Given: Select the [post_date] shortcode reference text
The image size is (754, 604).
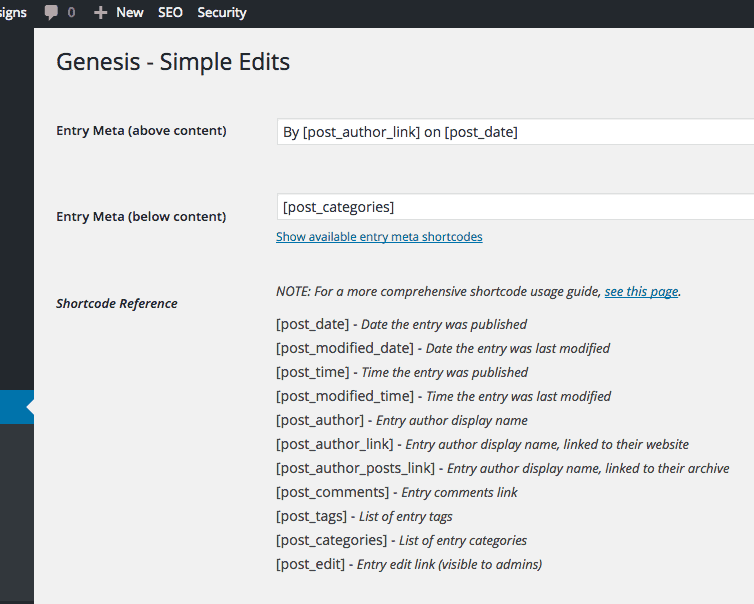Looking at the screenshot, I should 313,324.
